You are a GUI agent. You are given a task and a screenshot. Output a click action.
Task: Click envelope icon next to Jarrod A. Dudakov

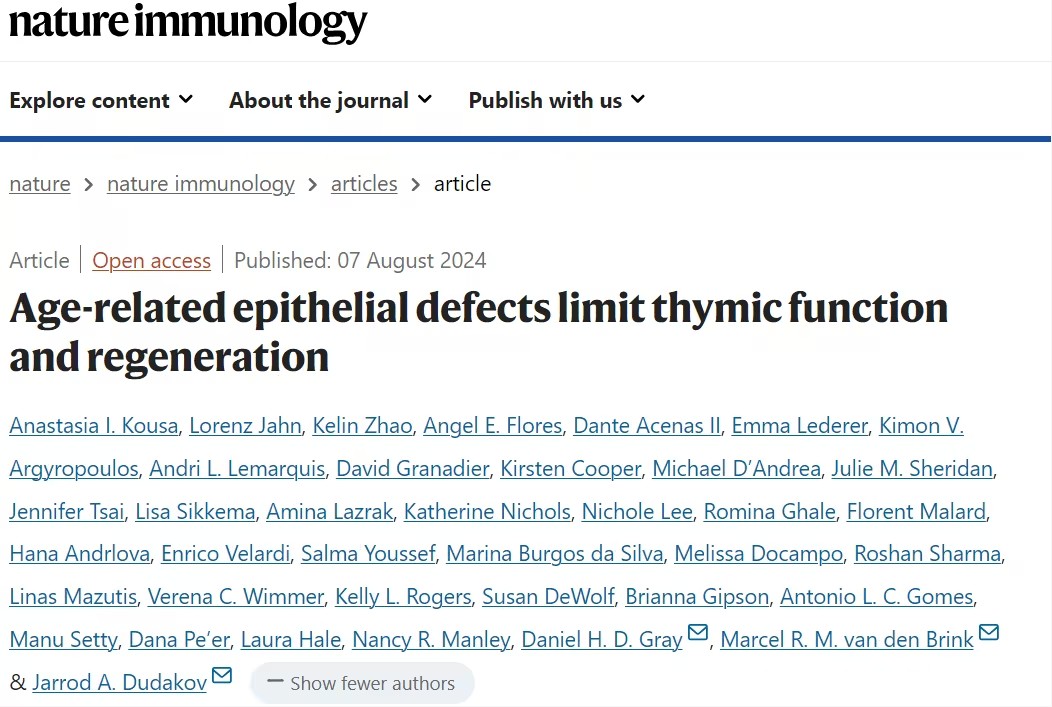pos(222,677)
